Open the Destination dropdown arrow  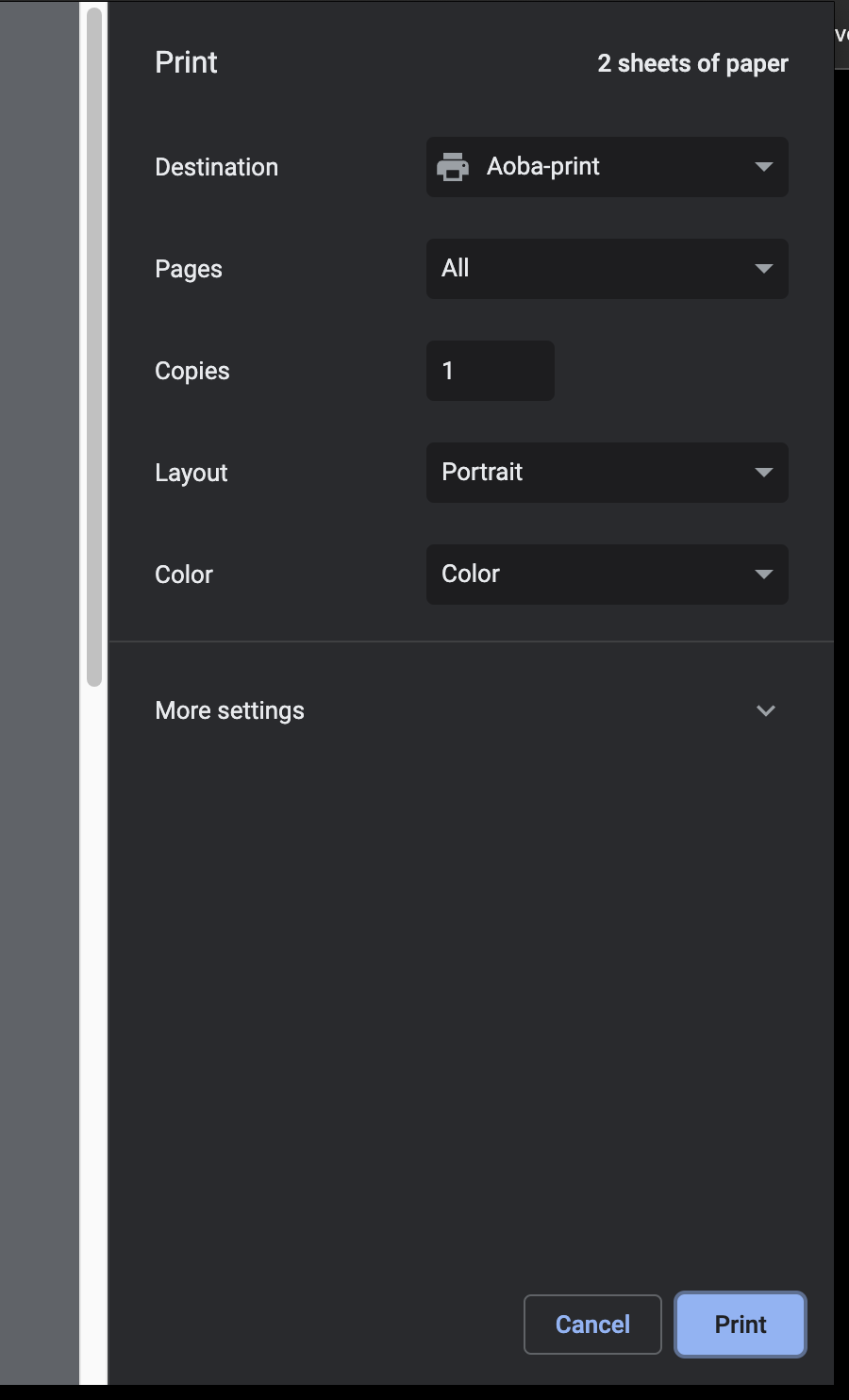[x=763, y=167]
